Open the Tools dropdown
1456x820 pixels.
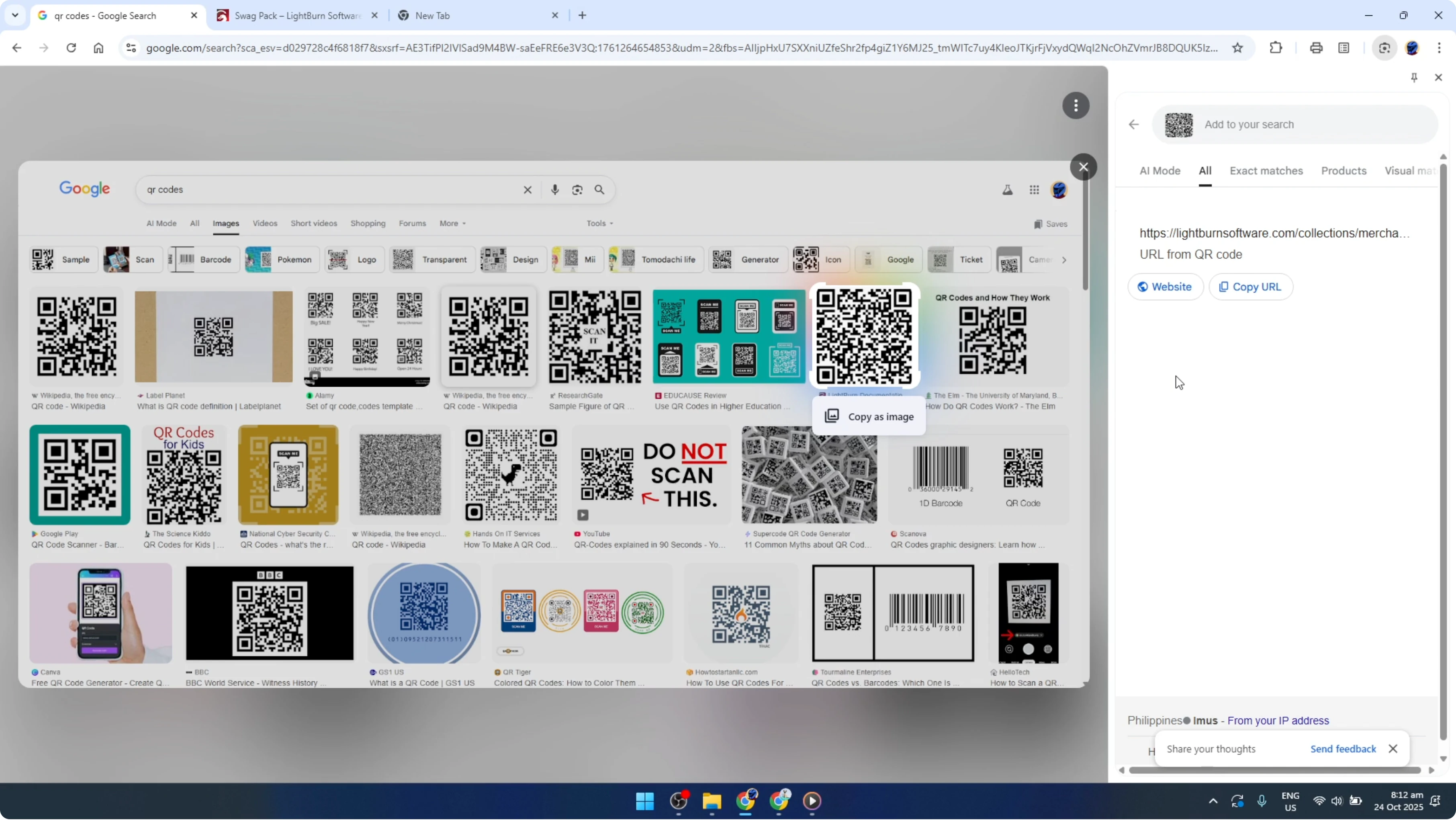point(599,223)
